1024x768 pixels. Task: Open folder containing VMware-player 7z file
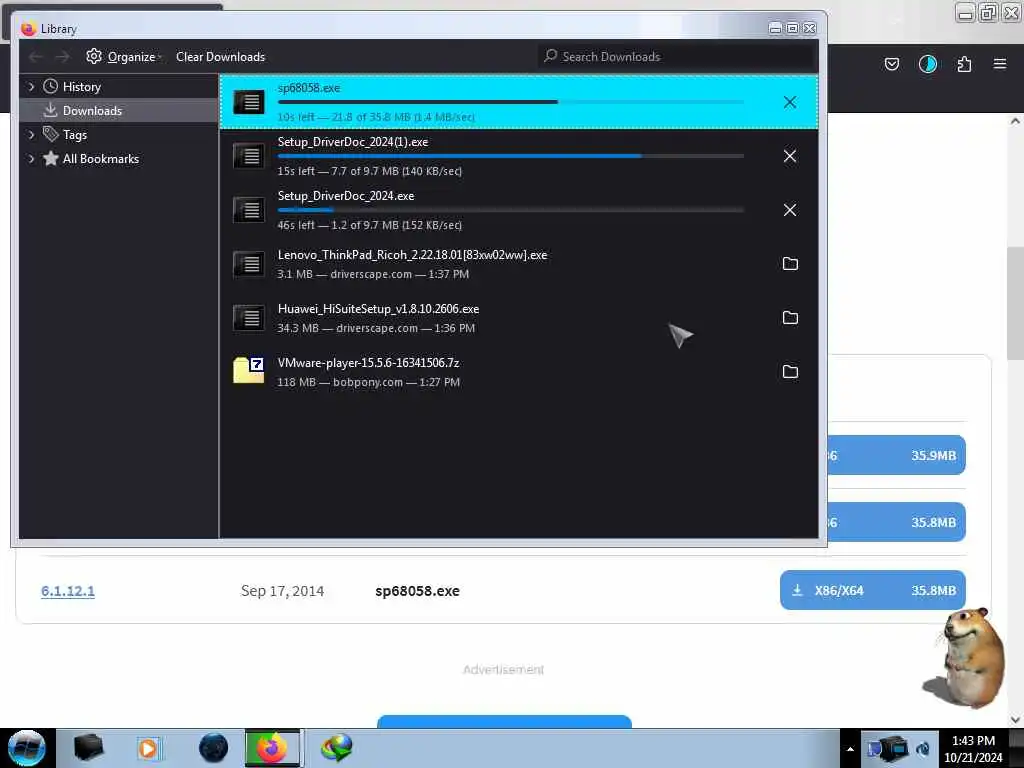790,372
